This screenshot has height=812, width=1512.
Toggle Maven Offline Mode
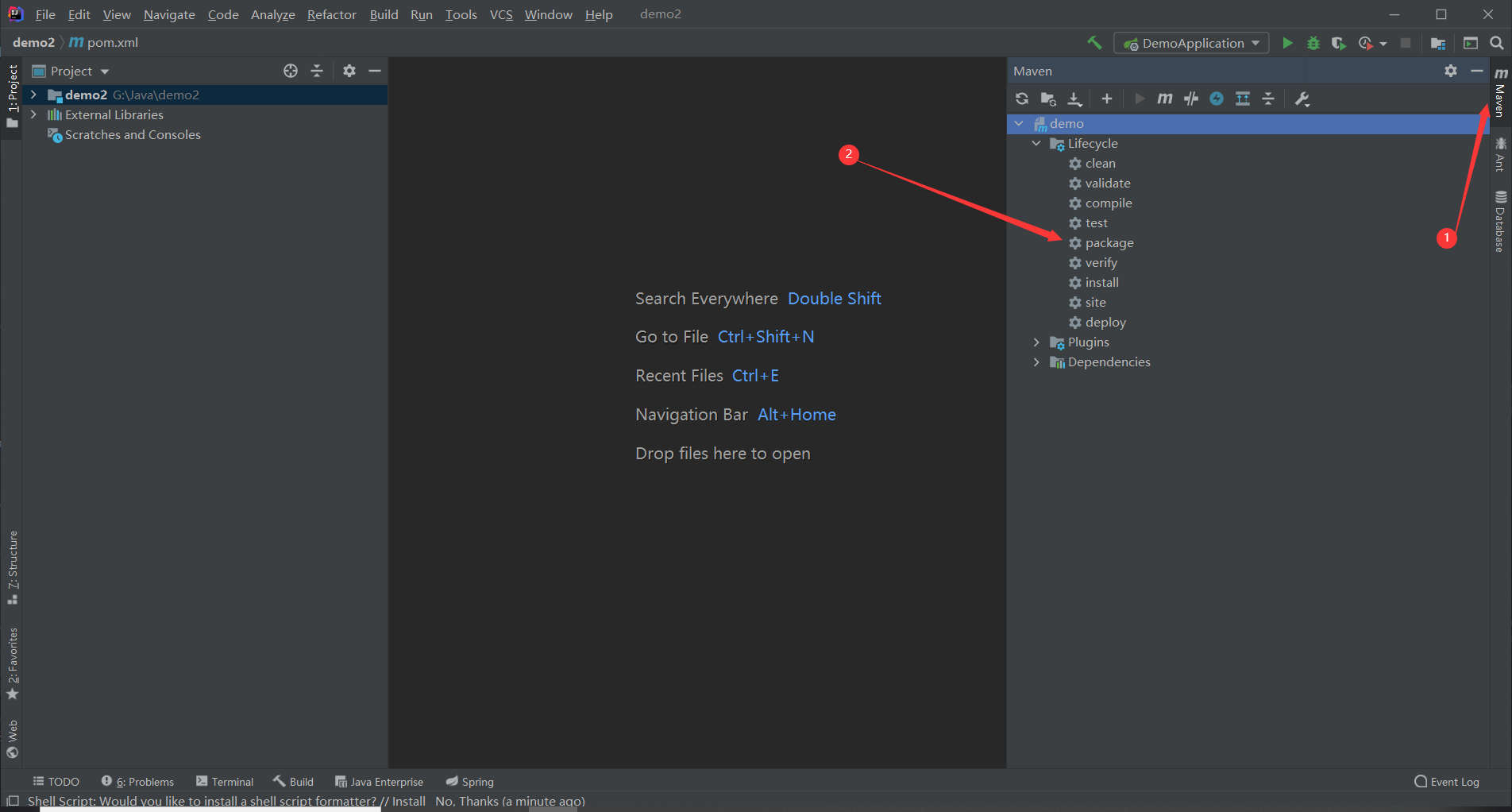click(1190, 99)
